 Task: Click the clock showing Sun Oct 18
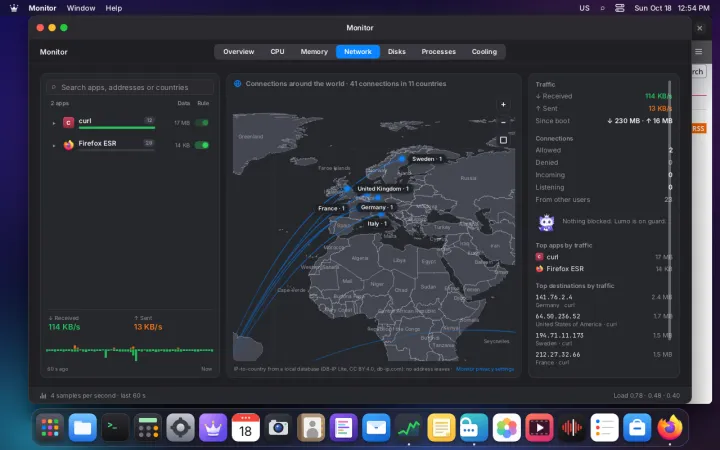672,8
